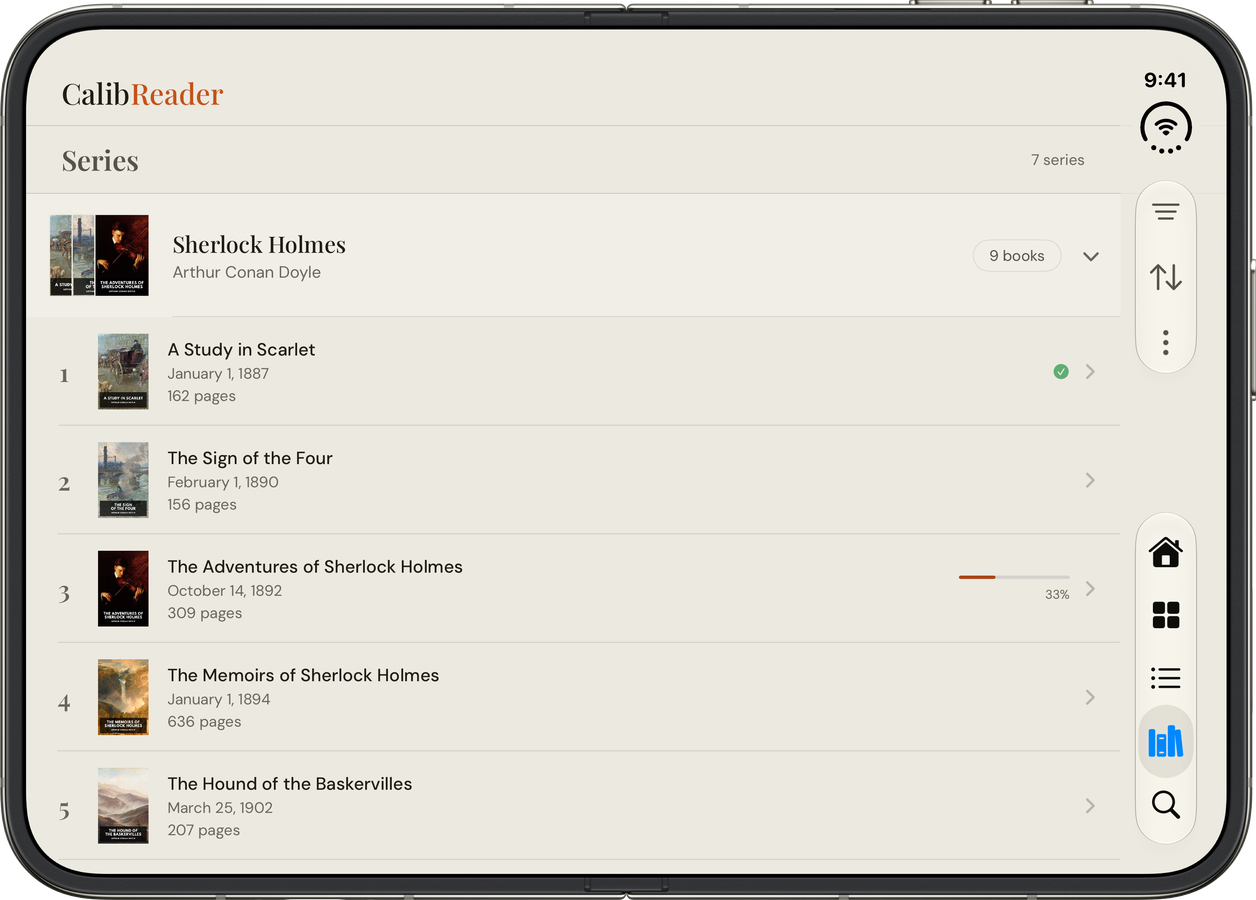The image size is (1256, 900).
Task: Go to the Home tab
Action: click(x=1165, y=552)
